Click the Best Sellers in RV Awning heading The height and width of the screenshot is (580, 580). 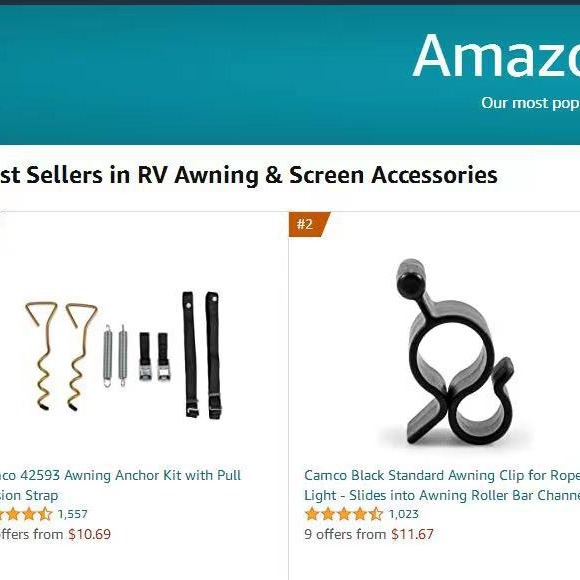pyautogui.click(x=249, y=175)
